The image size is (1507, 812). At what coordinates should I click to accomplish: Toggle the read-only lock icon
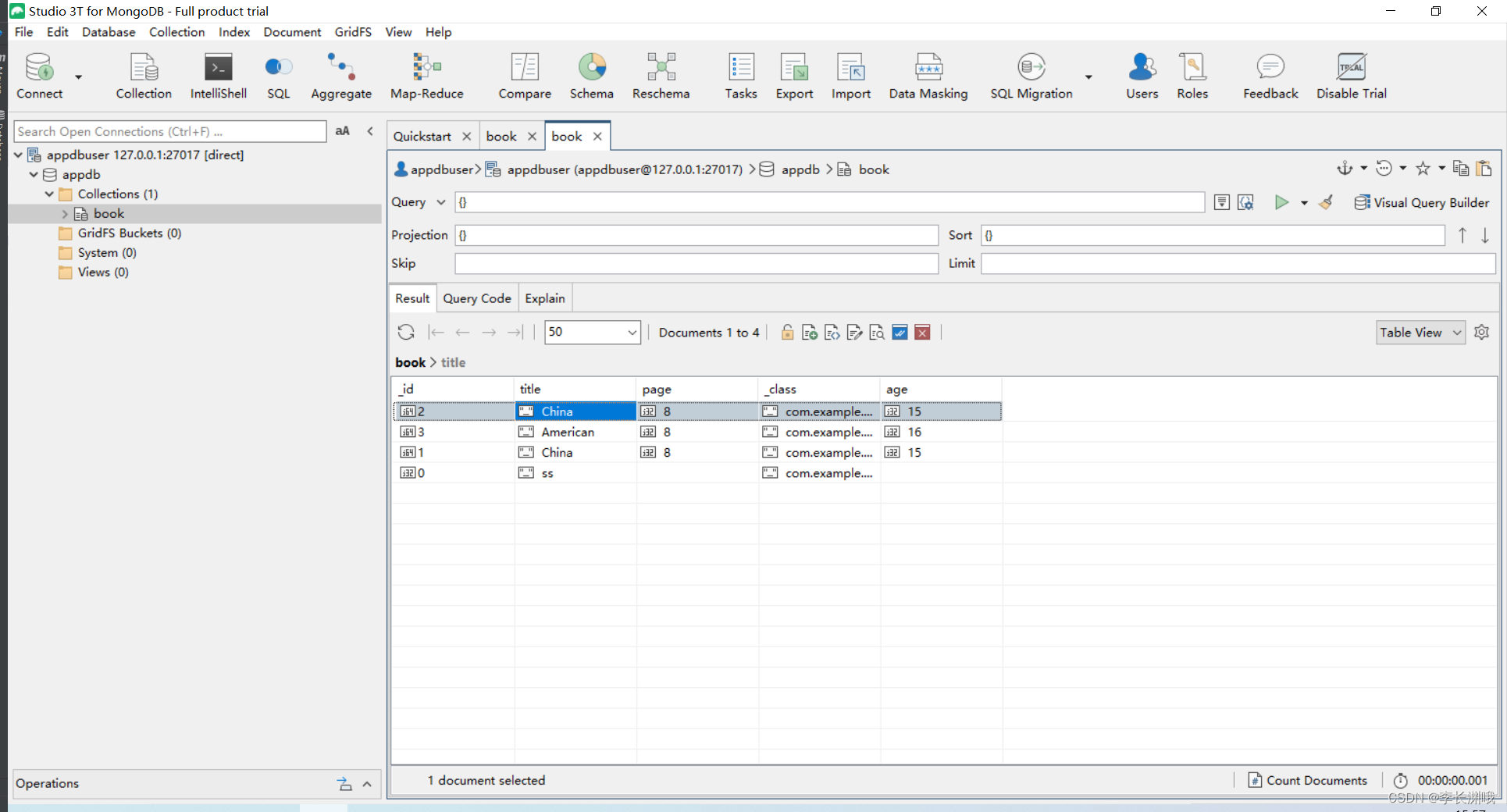787,333
